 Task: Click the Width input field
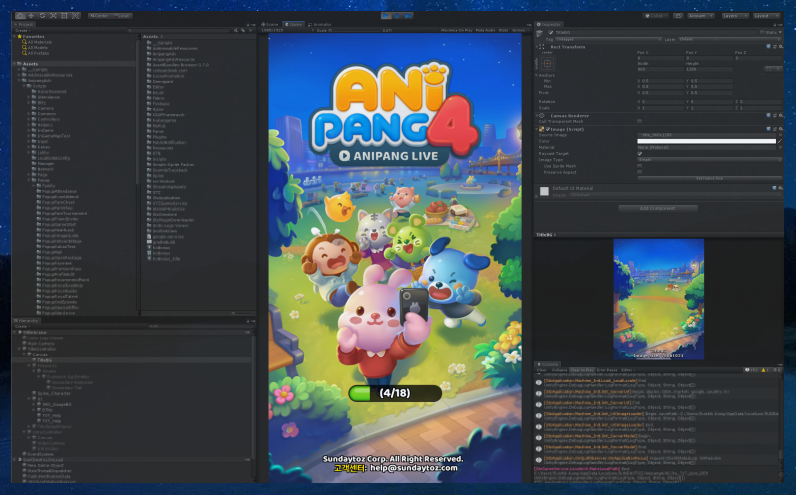(660, 69)
